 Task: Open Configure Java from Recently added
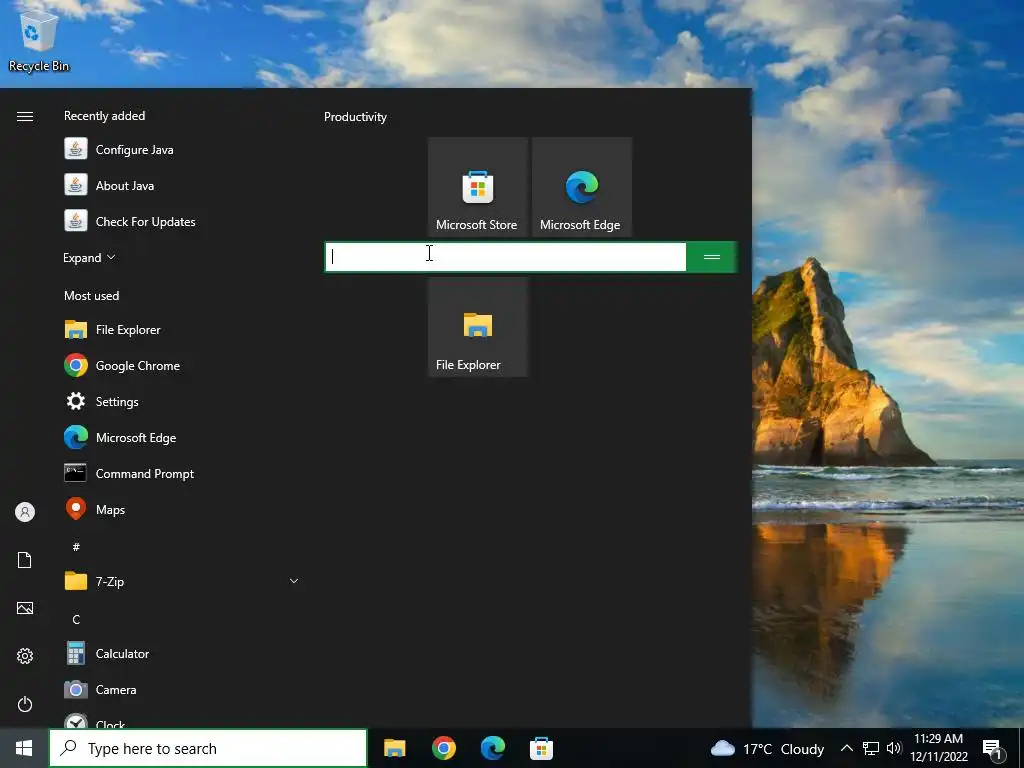(183, 150)
